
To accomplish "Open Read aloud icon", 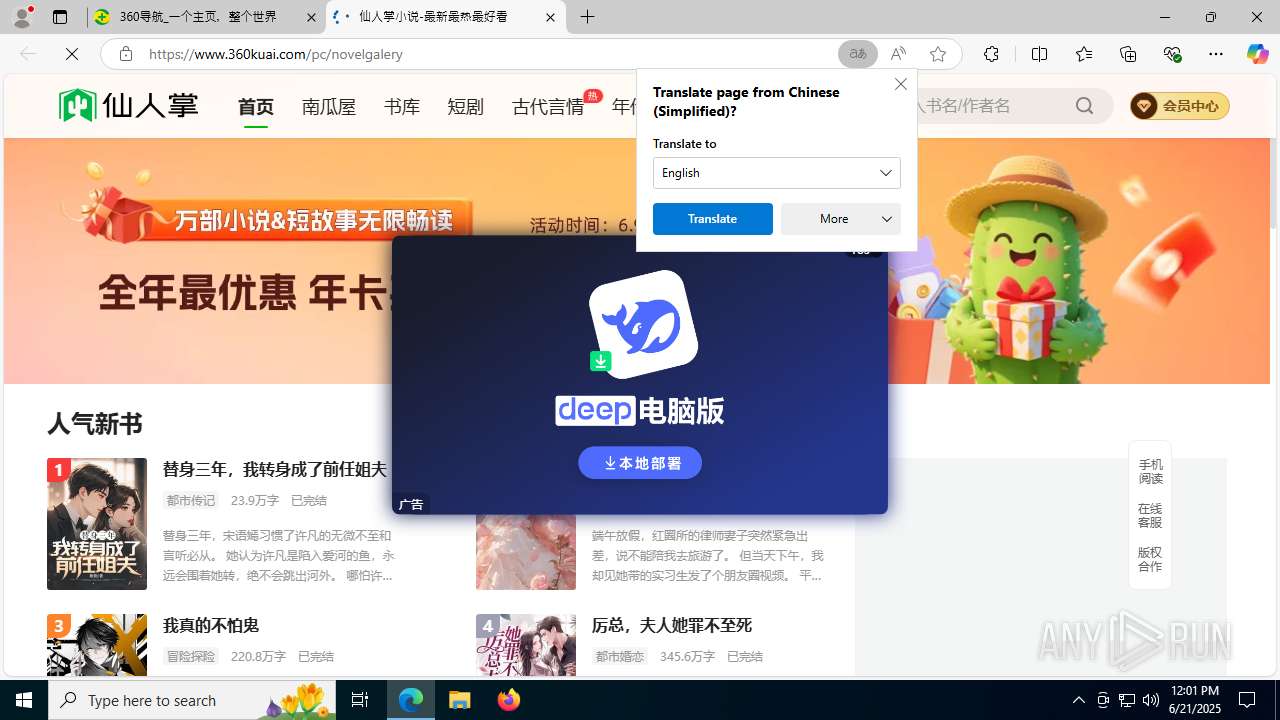I will 898,54.
